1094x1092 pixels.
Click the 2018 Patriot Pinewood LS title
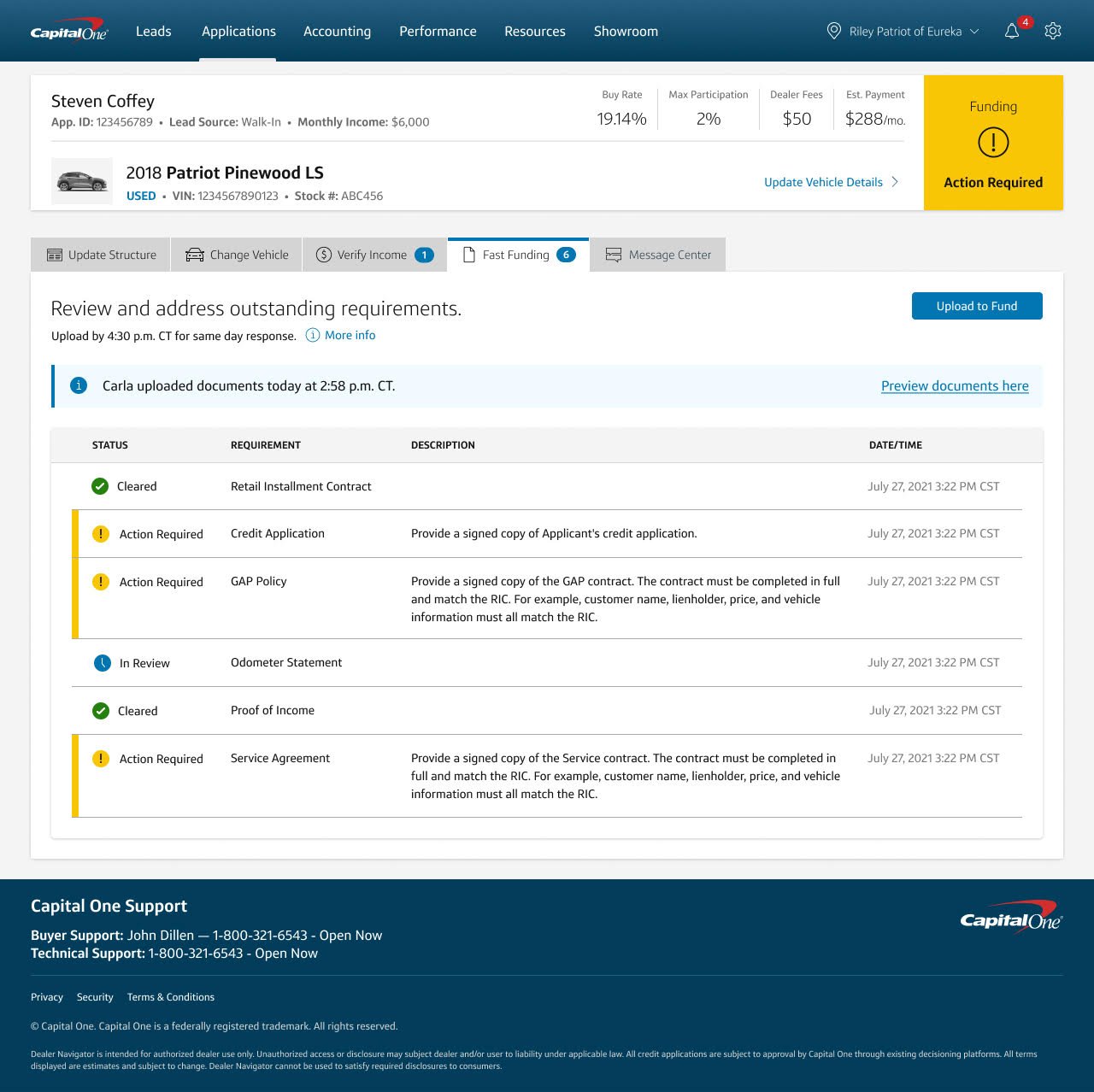[225, 173]
